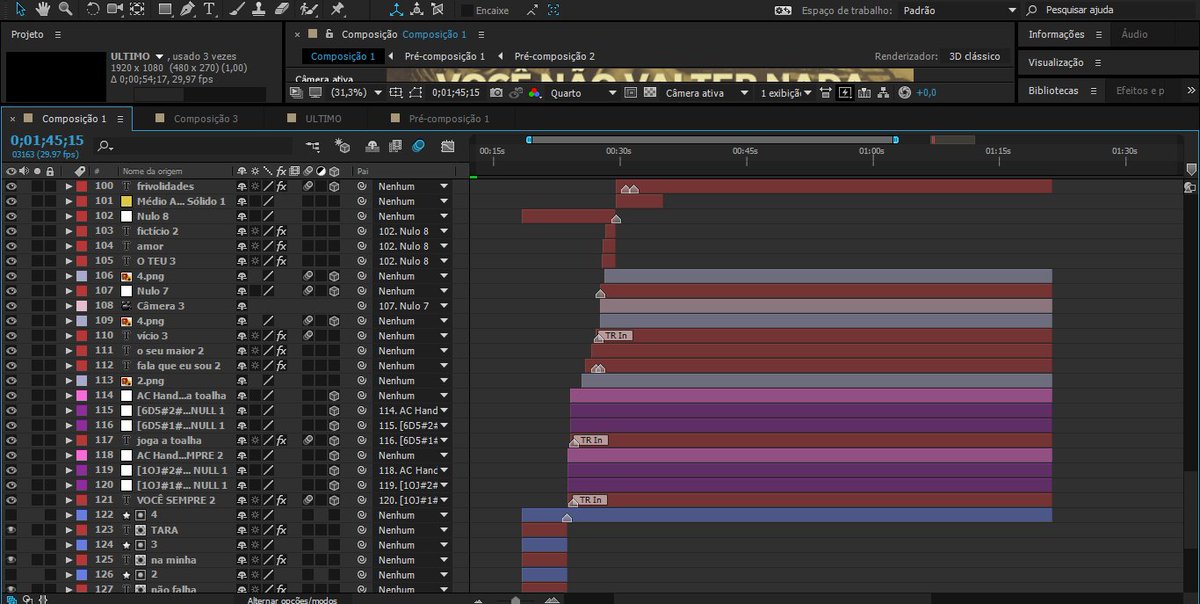Click the show channel RGB icon
The image size is (1200, 604).
pos(534,92)
